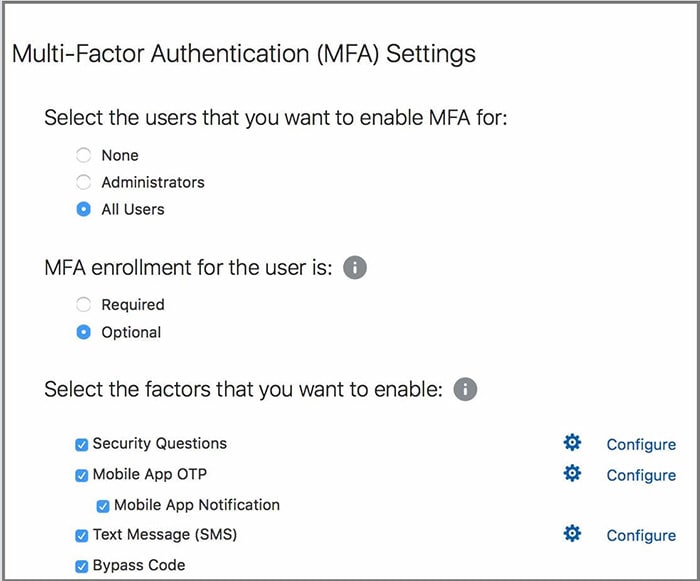Open info icon for enabling factors

click(465, 389)
